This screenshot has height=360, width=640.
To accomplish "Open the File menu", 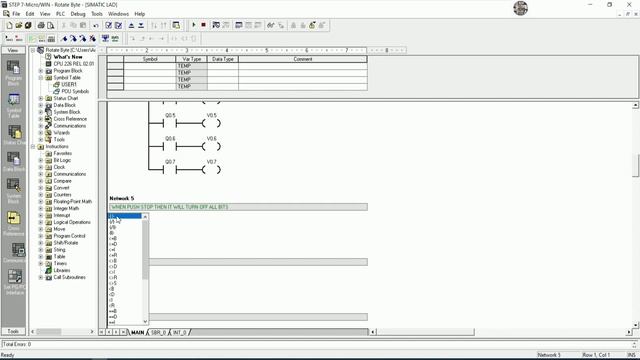I will pos(16,14).
